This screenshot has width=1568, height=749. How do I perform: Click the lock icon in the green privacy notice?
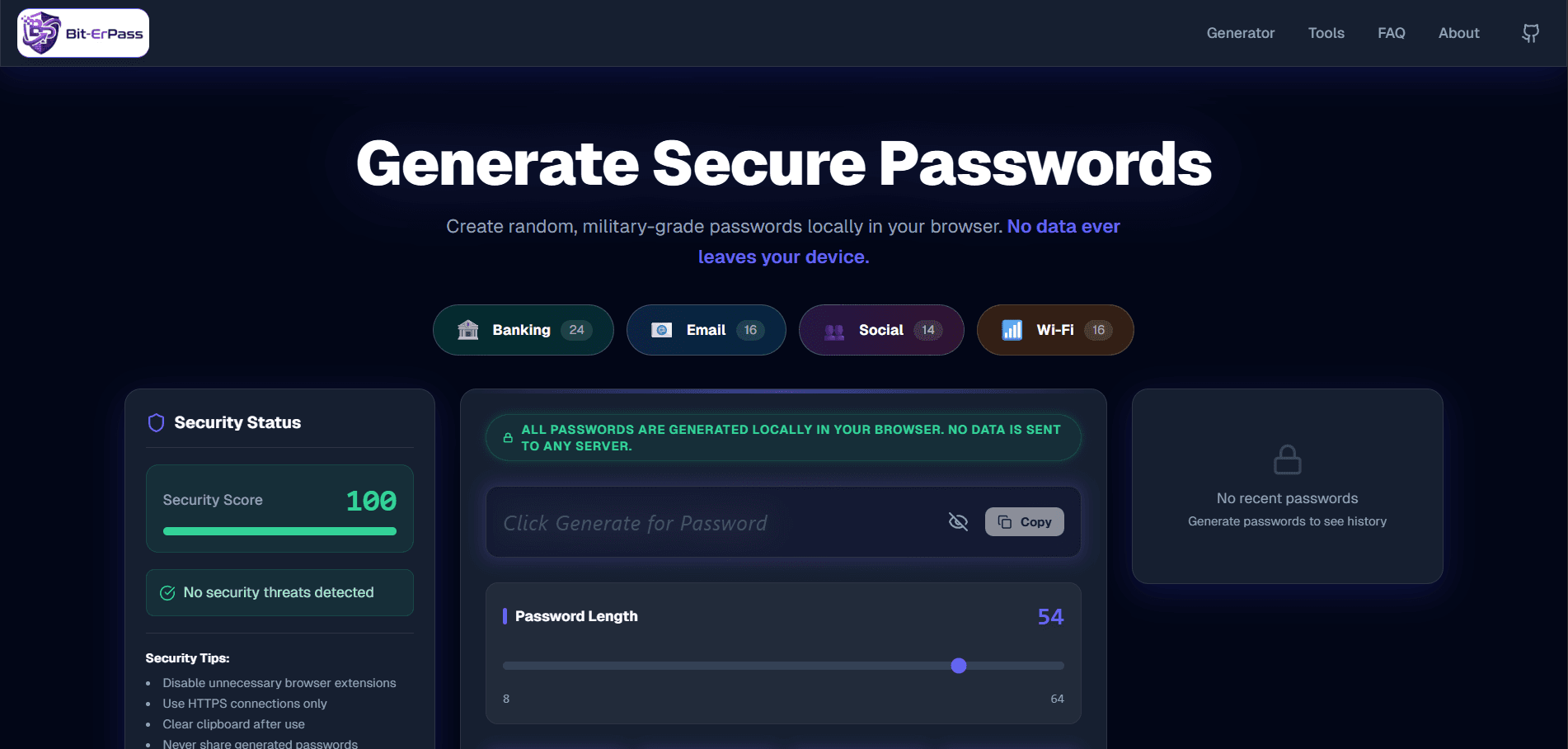point(508,437)
